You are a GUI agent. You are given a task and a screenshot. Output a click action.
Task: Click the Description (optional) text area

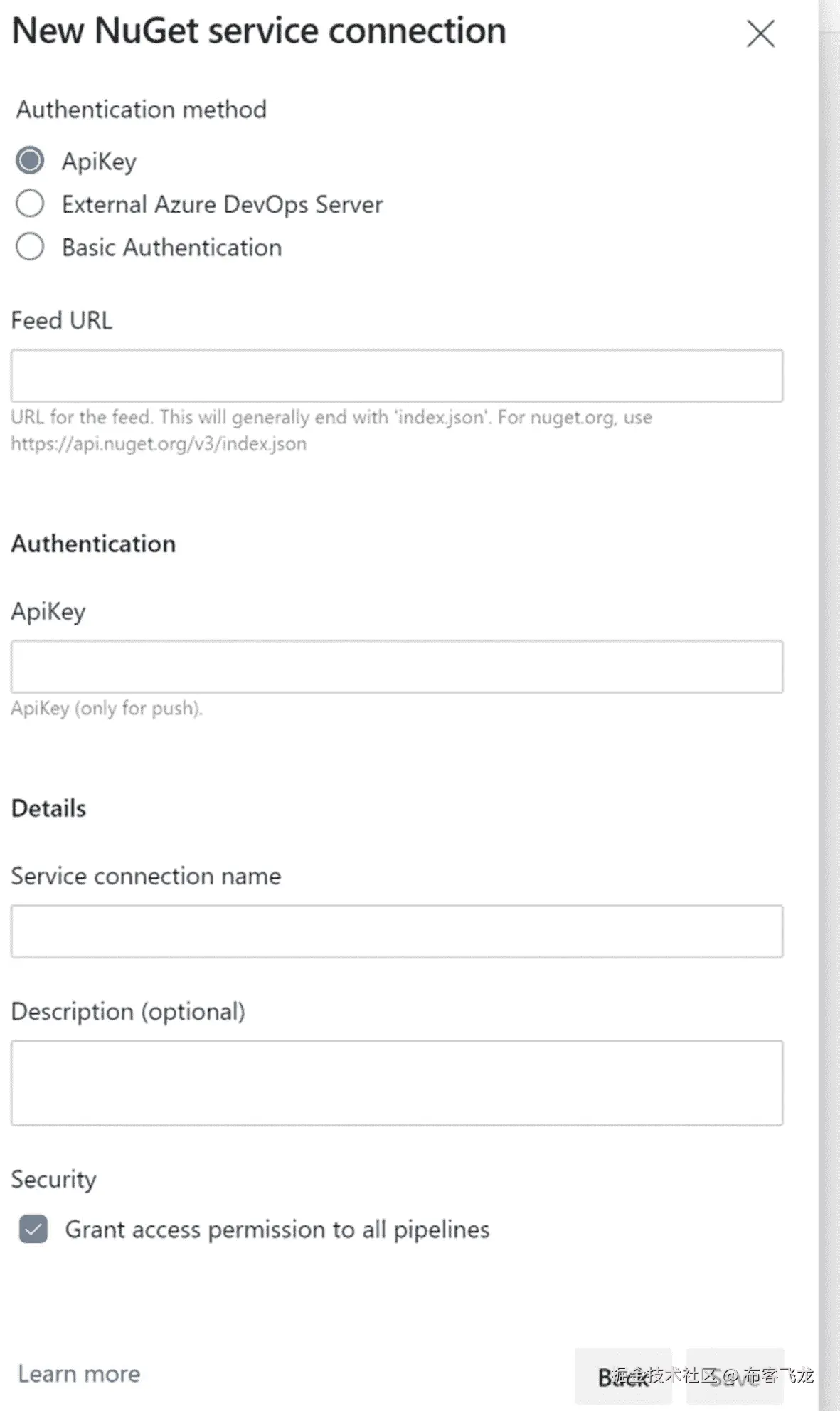coord(397,1082)
